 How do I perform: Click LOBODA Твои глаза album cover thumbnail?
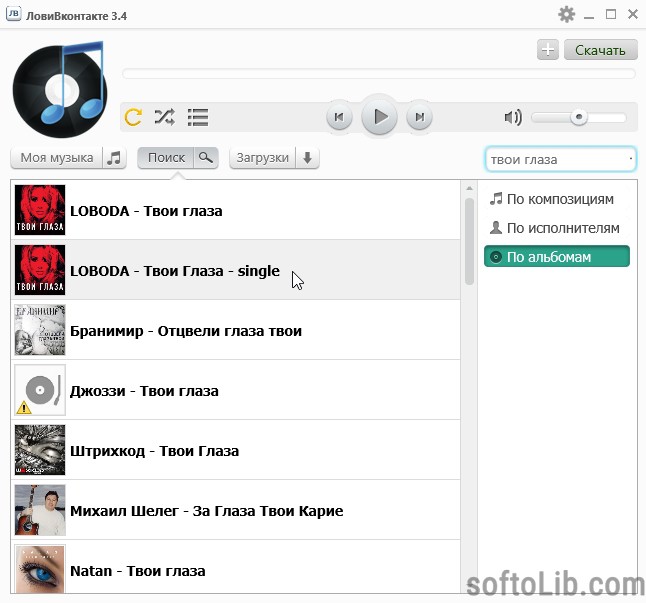click(x=40, y=210)
